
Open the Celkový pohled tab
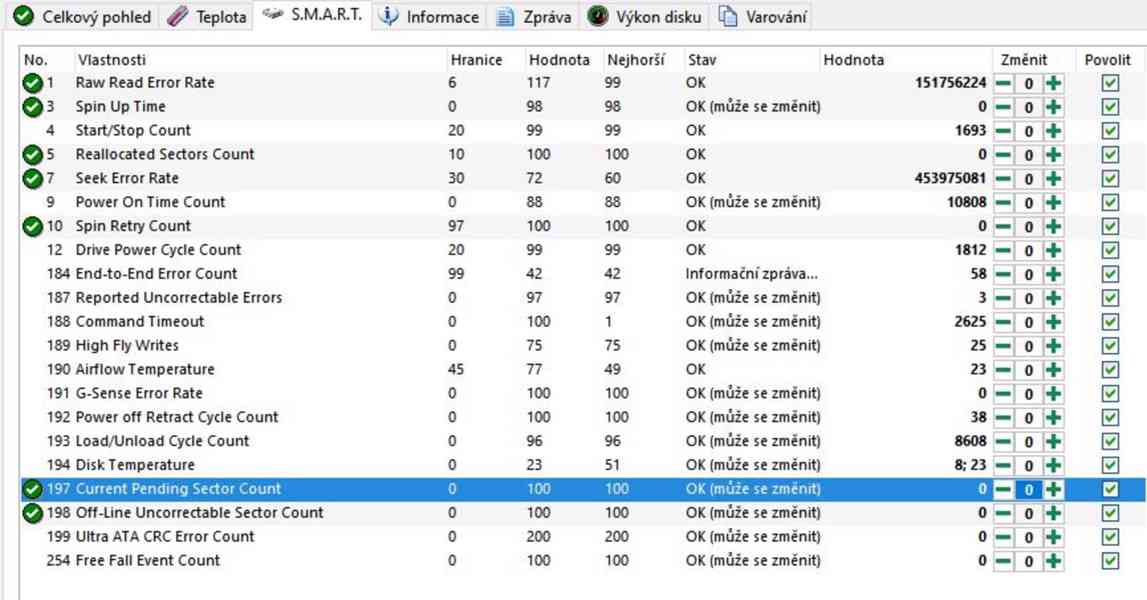coord(83,16)
